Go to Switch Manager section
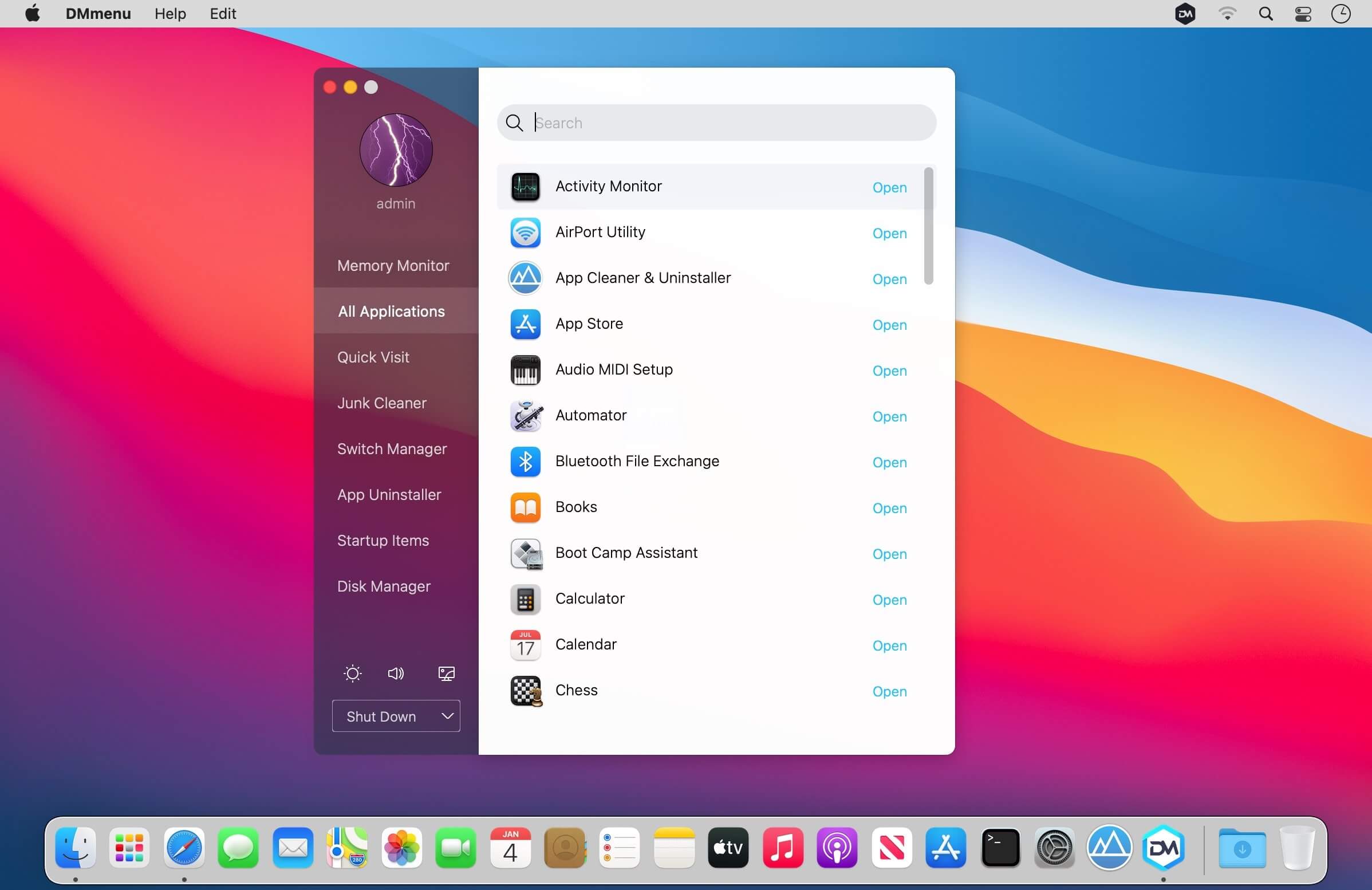 click(396, 449)
